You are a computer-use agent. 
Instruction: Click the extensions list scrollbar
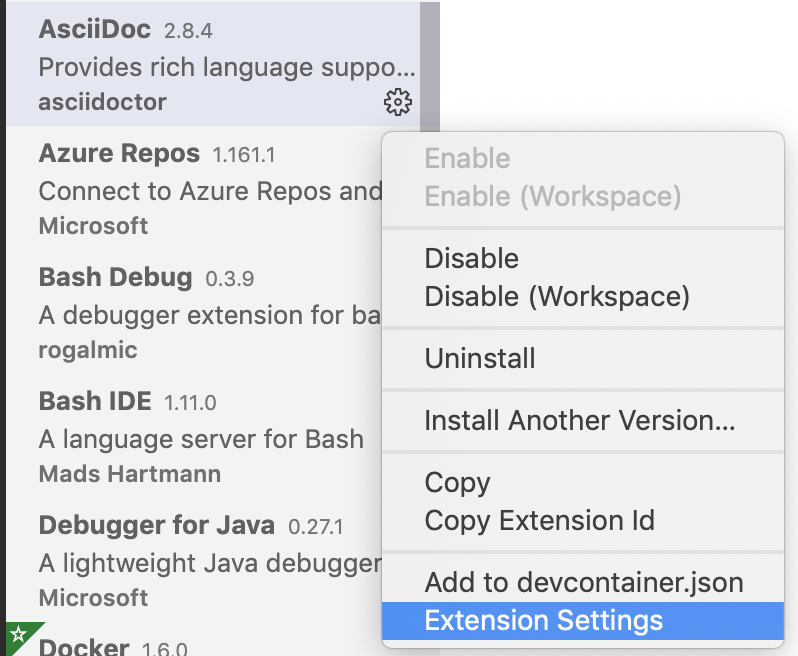click(x=429, y=60)
